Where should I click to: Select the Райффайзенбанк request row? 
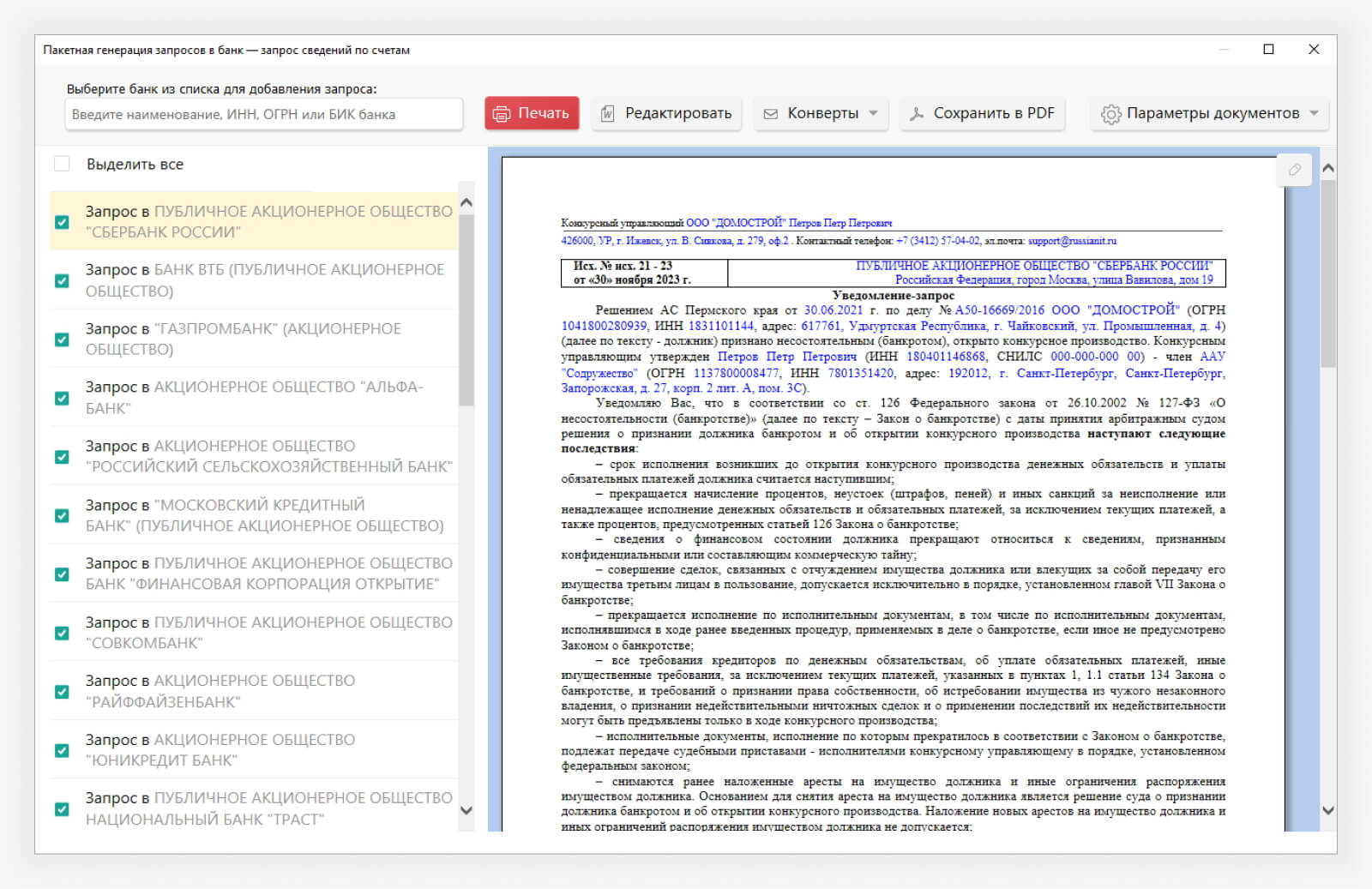254,691
